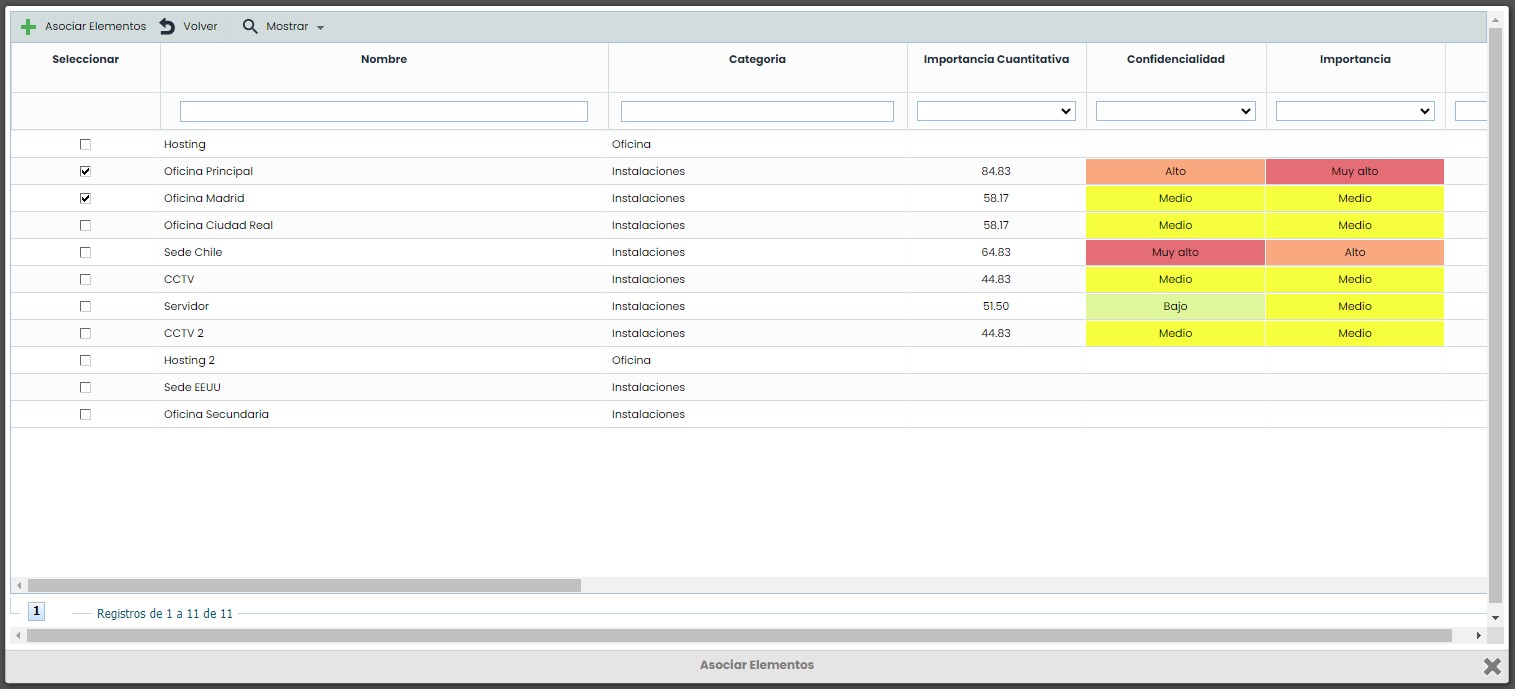Image resolution: width=1515 pixels, height=689 pixels.
Task: Click the up arrow of vertical scrollbar
Action: coord(1495,18)
